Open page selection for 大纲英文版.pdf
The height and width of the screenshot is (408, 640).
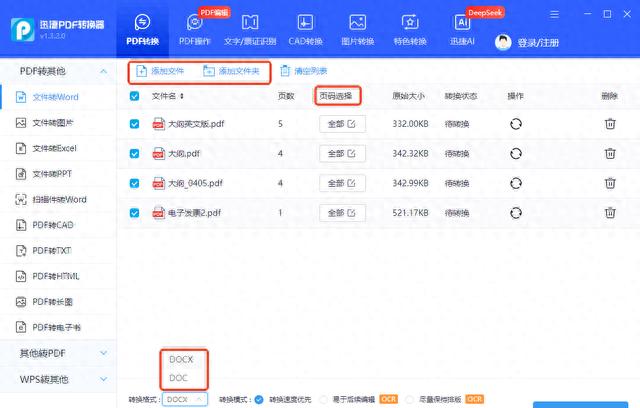click(342, 124)
